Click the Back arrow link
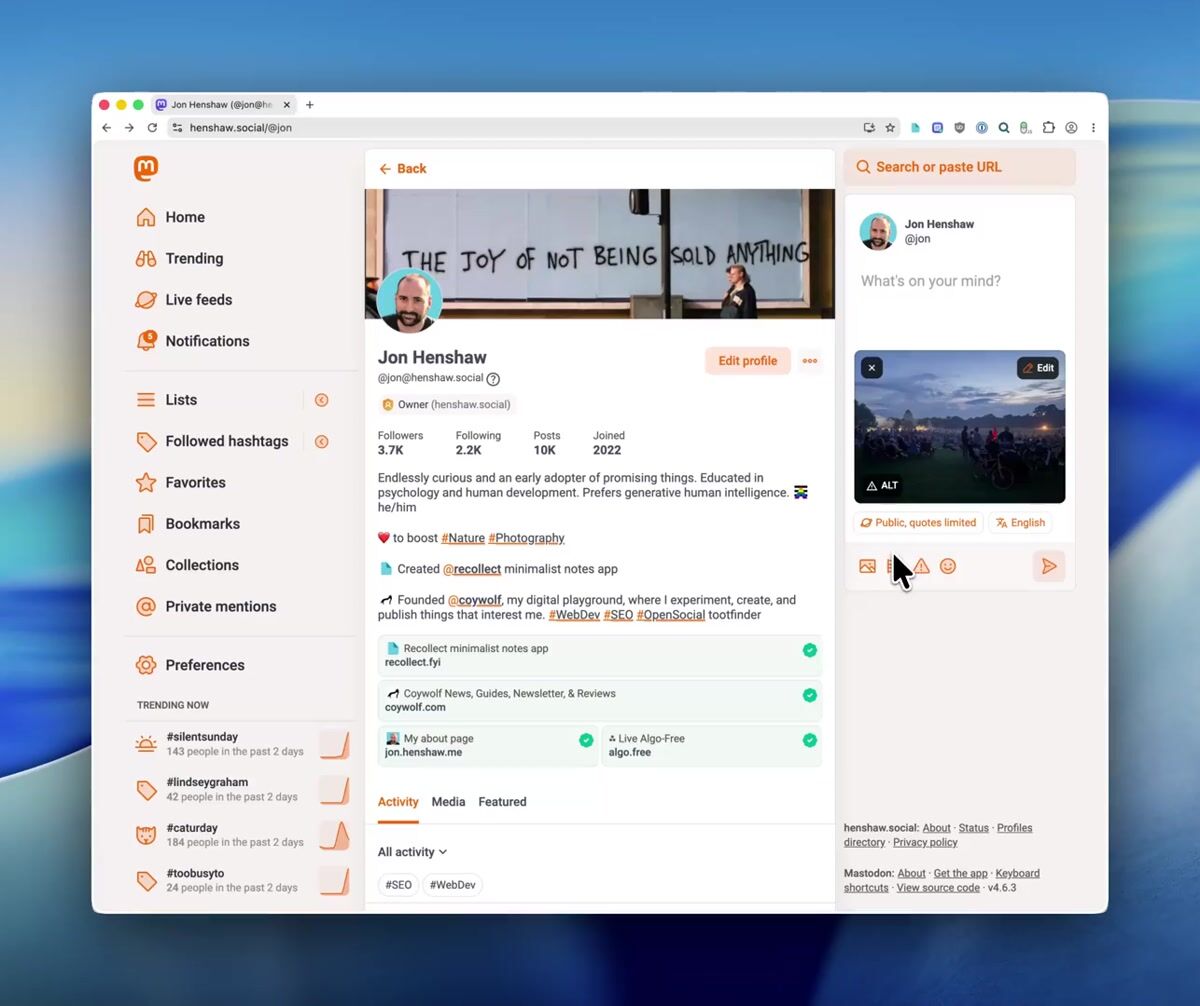The height and width of the screenshot is (1006, 1200). pos(402,169)
